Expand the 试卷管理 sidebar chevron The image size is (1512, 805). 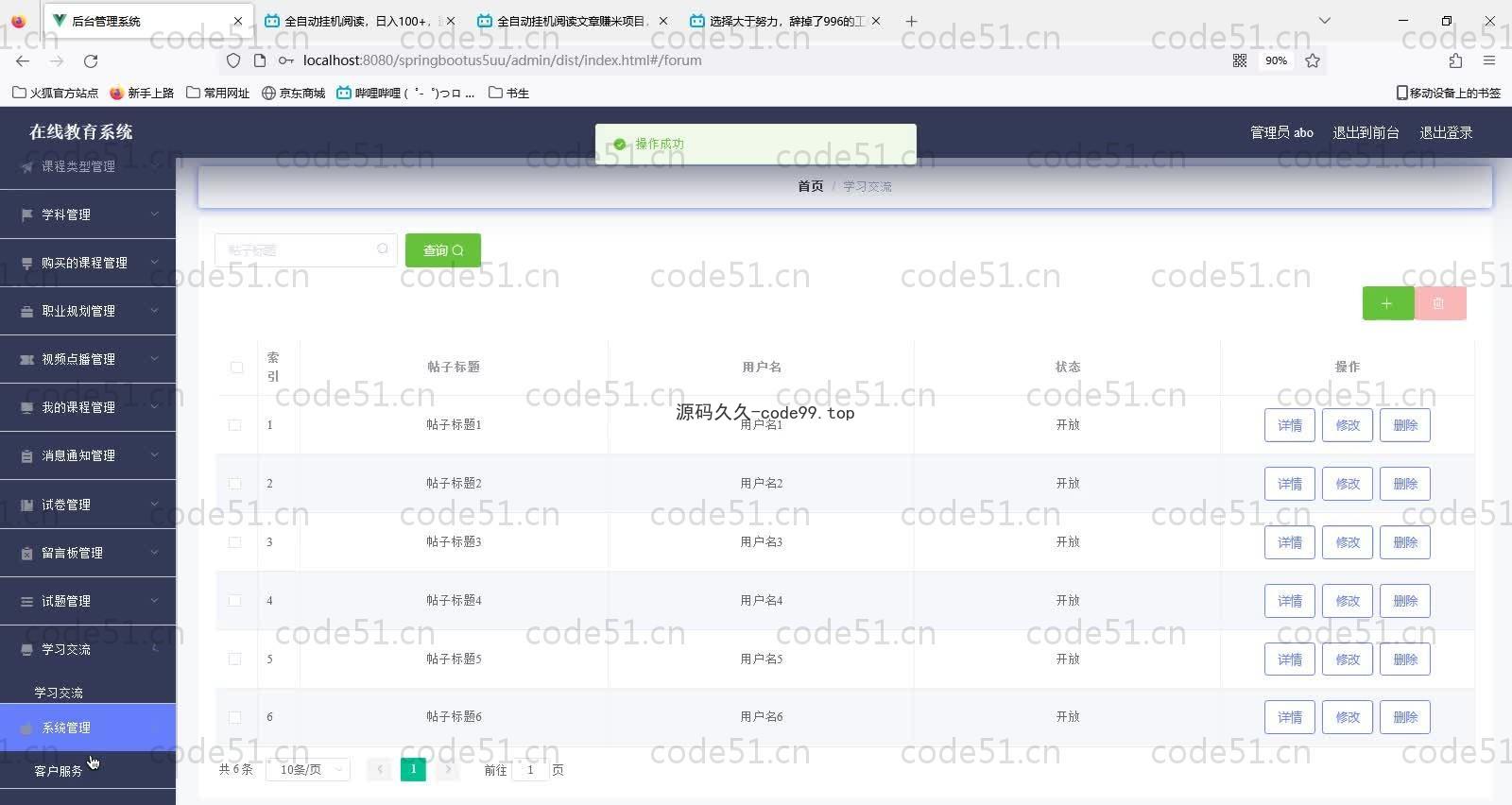pyautogui.click(x=154, y=505)
